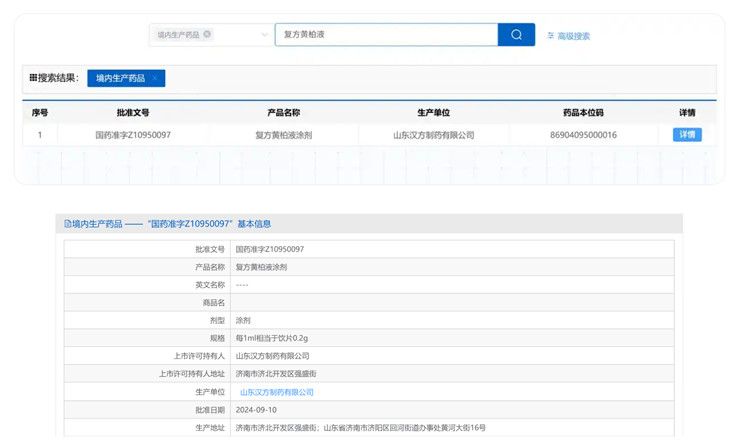
Task: Select 国药准字Z10950097 in results row
Action: tap(133, 134)
